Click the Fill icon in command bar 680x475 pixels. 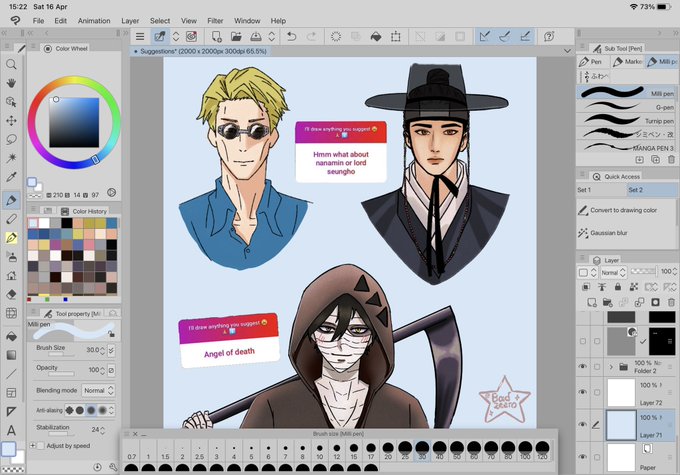(376, 37)
